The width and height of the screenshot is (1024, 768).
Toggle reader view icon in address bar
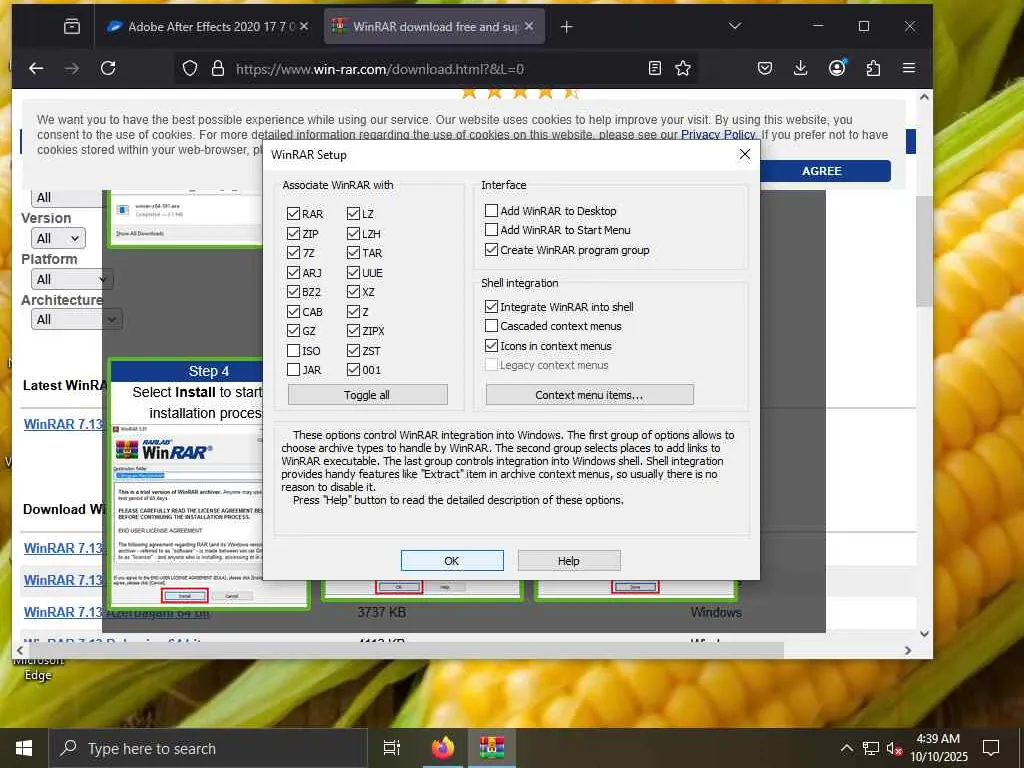pyautogui.click(x=654, y=68)
